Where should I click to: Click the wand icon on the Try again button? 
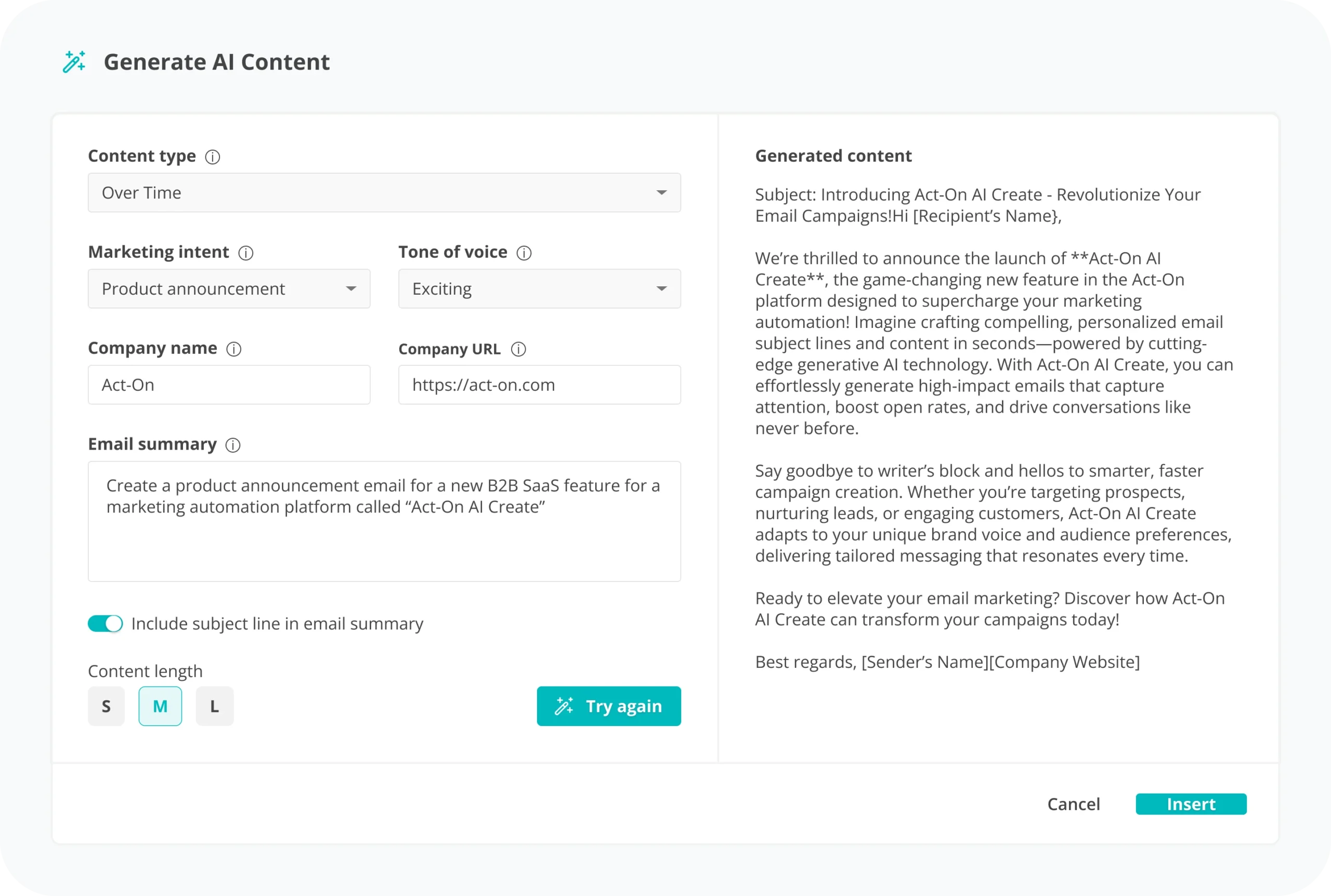pos(564,706)
